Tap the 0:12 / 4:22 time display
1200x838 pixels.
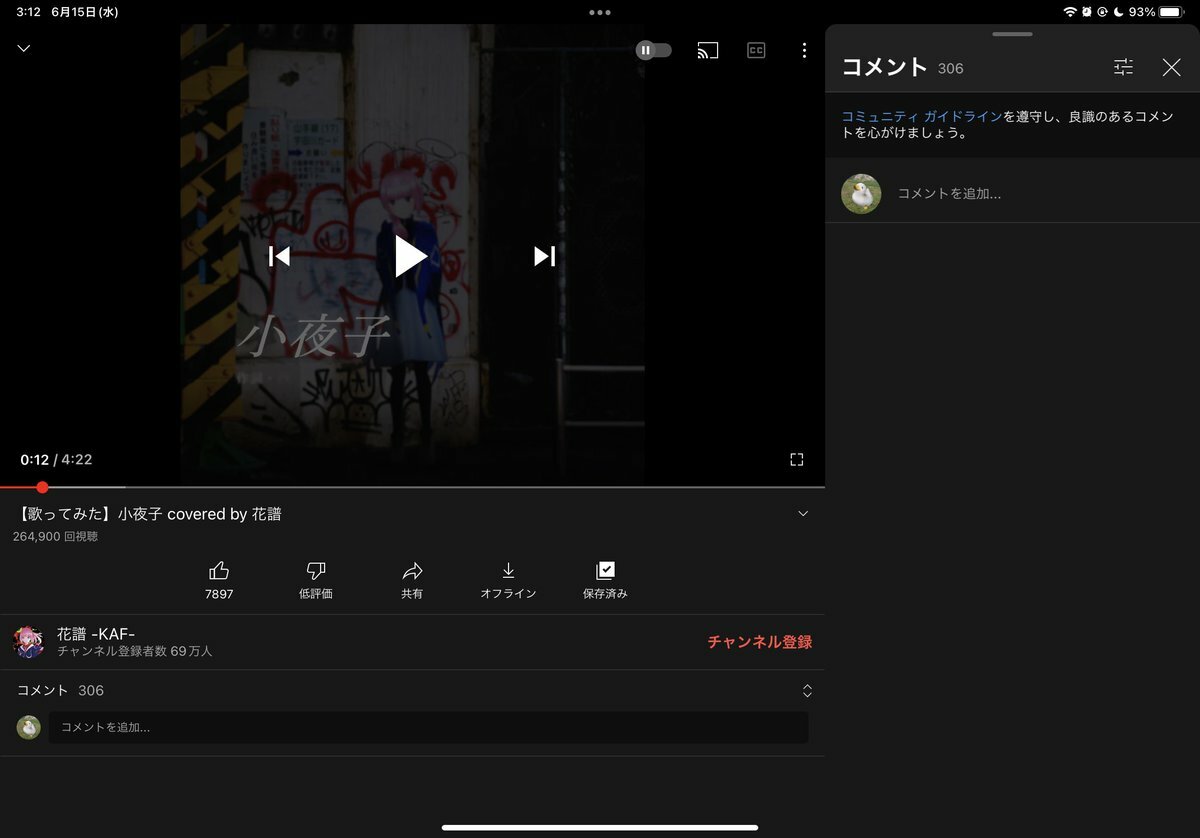tap(56, 459)
